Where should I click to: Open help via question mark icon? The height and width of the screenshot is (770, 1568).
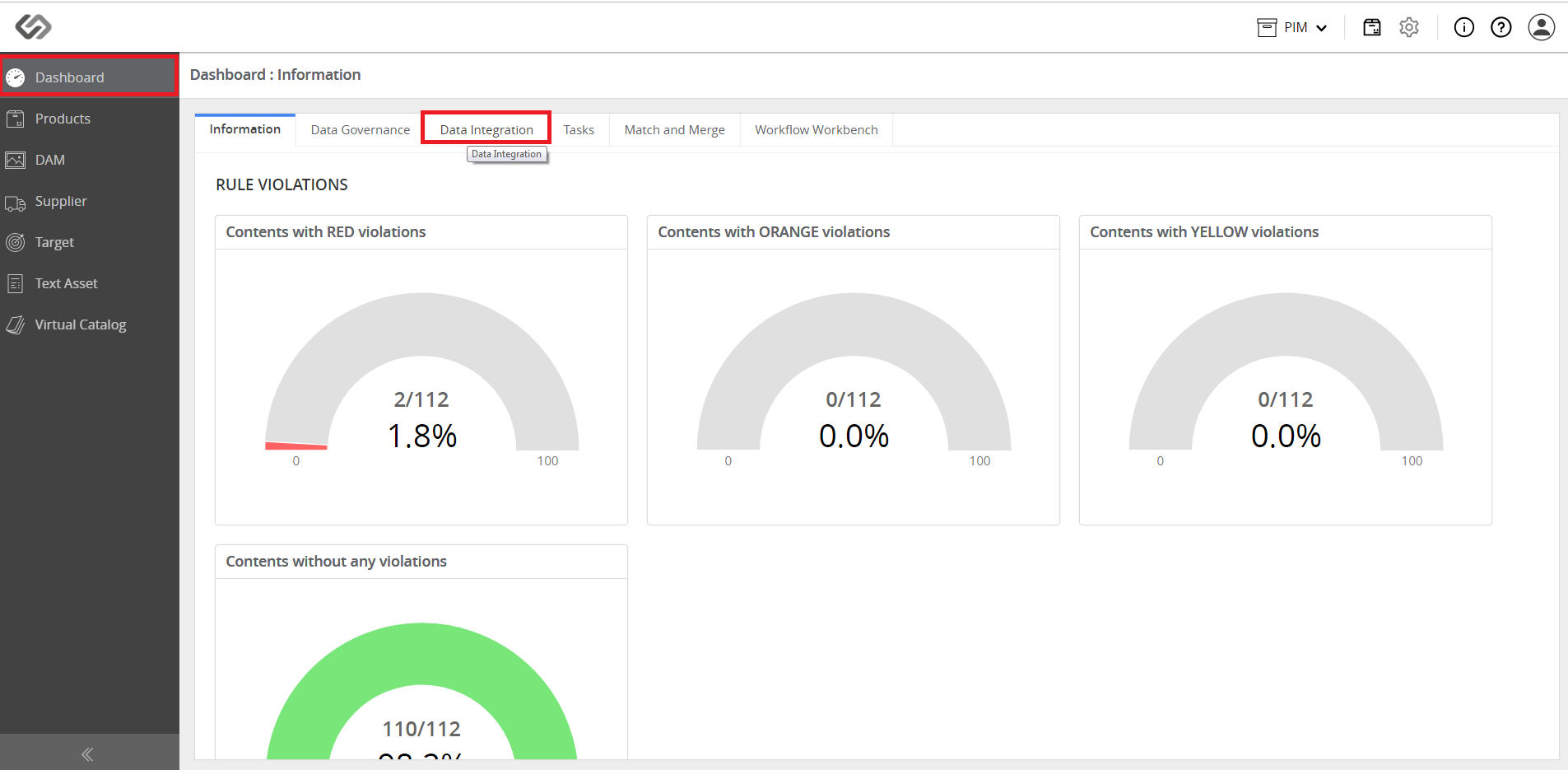click(1501, 27)
